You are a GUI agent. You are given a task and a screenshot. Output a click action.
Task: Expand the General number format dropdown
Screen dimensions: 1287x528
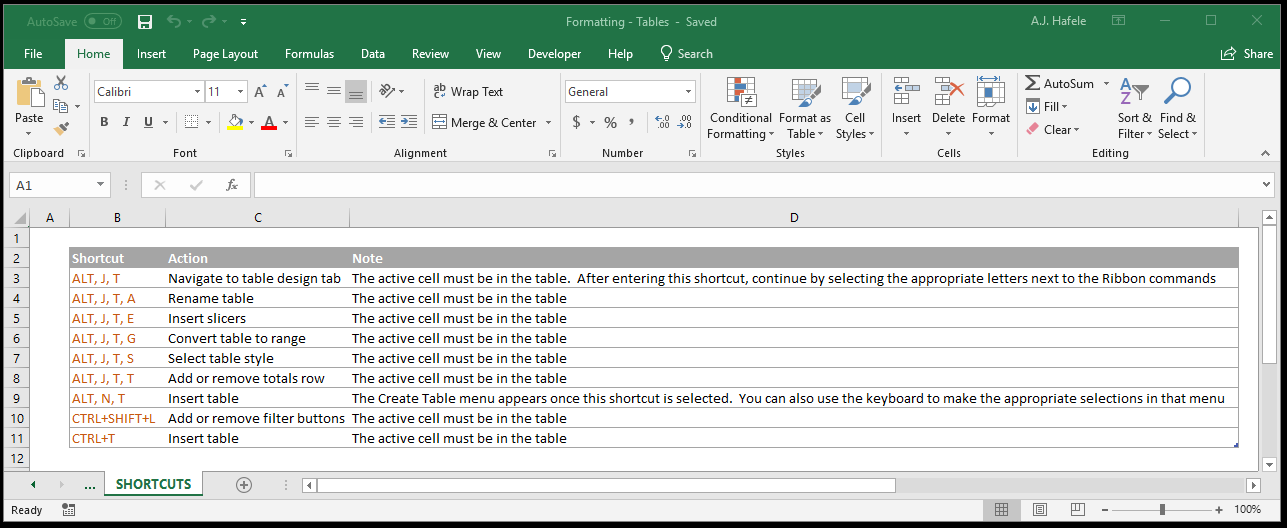[689, 91]
